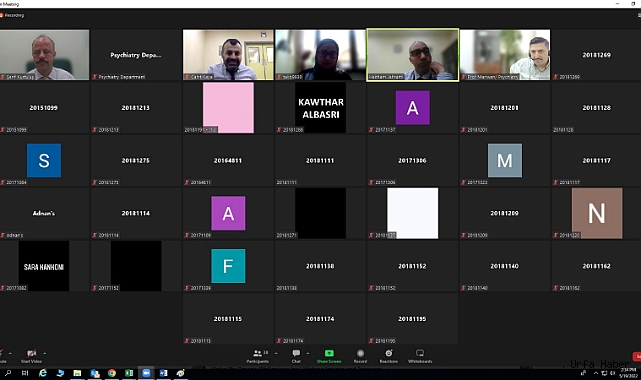The width and height of the screenshot is (641, 380).
Task: Open Whiteboards from the toolbar
Action: coord(420,355)
